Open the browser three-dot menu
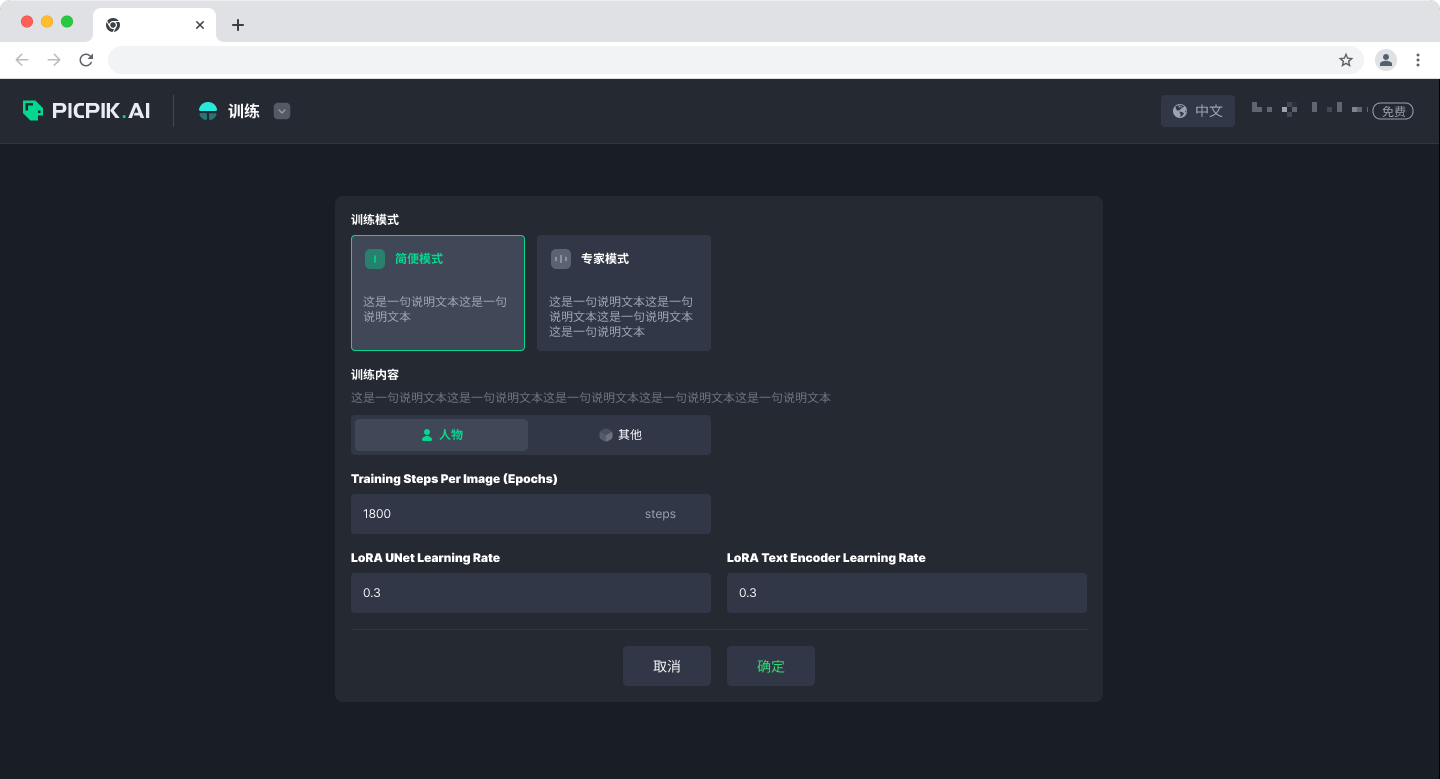1440x779 pixels. pyautogui.click(x=1418, y=60)
